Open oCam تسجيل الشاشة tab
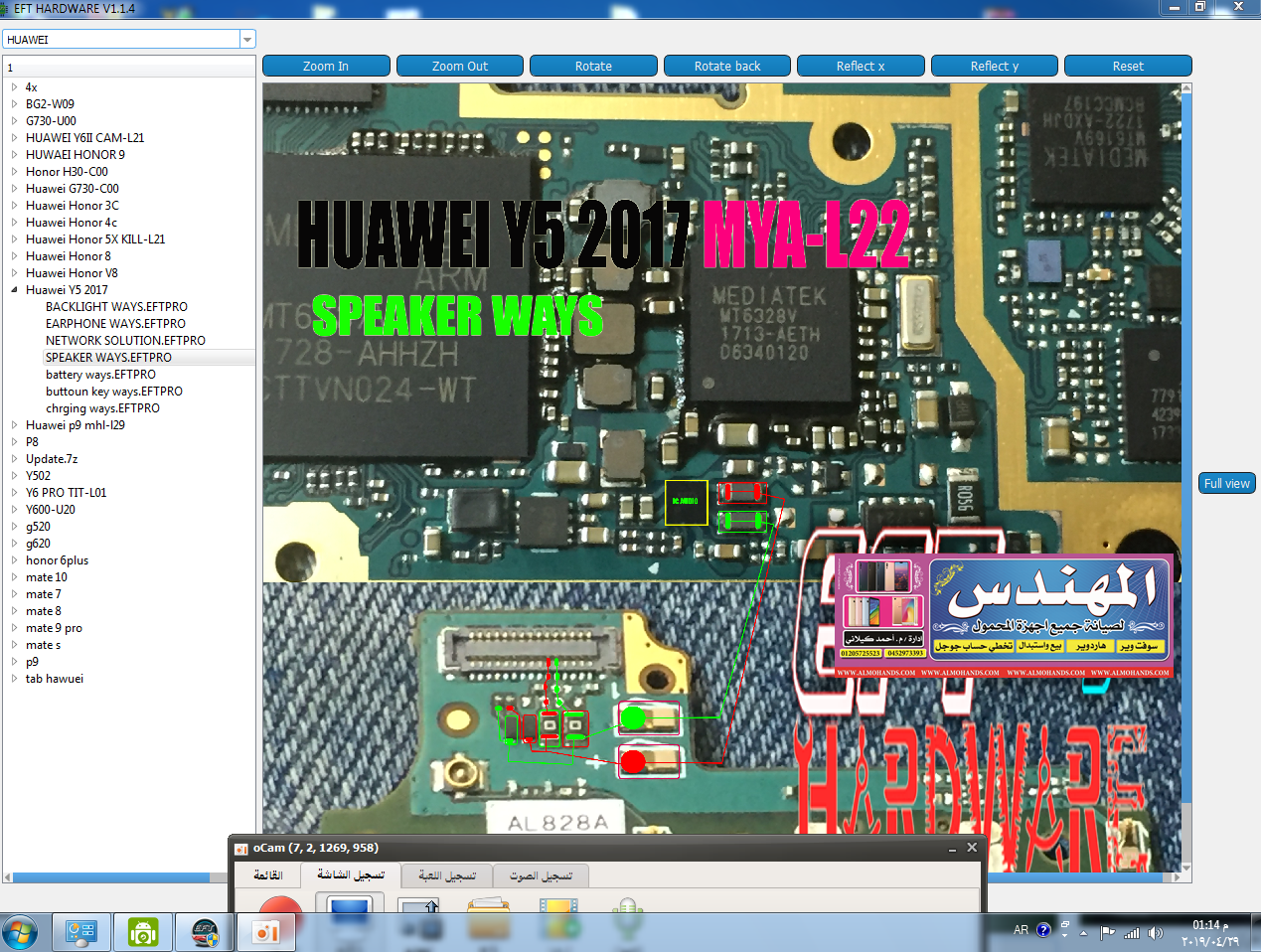This screenshot has height=952, width=1261. (351, 874)
